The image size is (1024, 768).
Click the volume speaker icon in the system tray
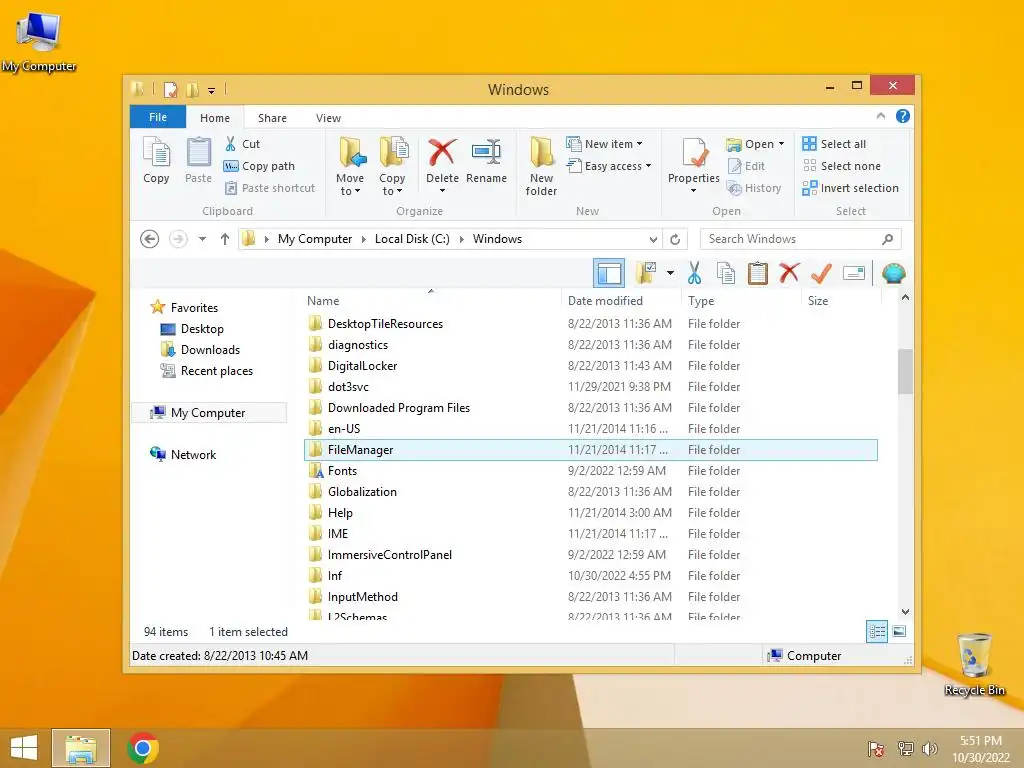coord(929,749)
